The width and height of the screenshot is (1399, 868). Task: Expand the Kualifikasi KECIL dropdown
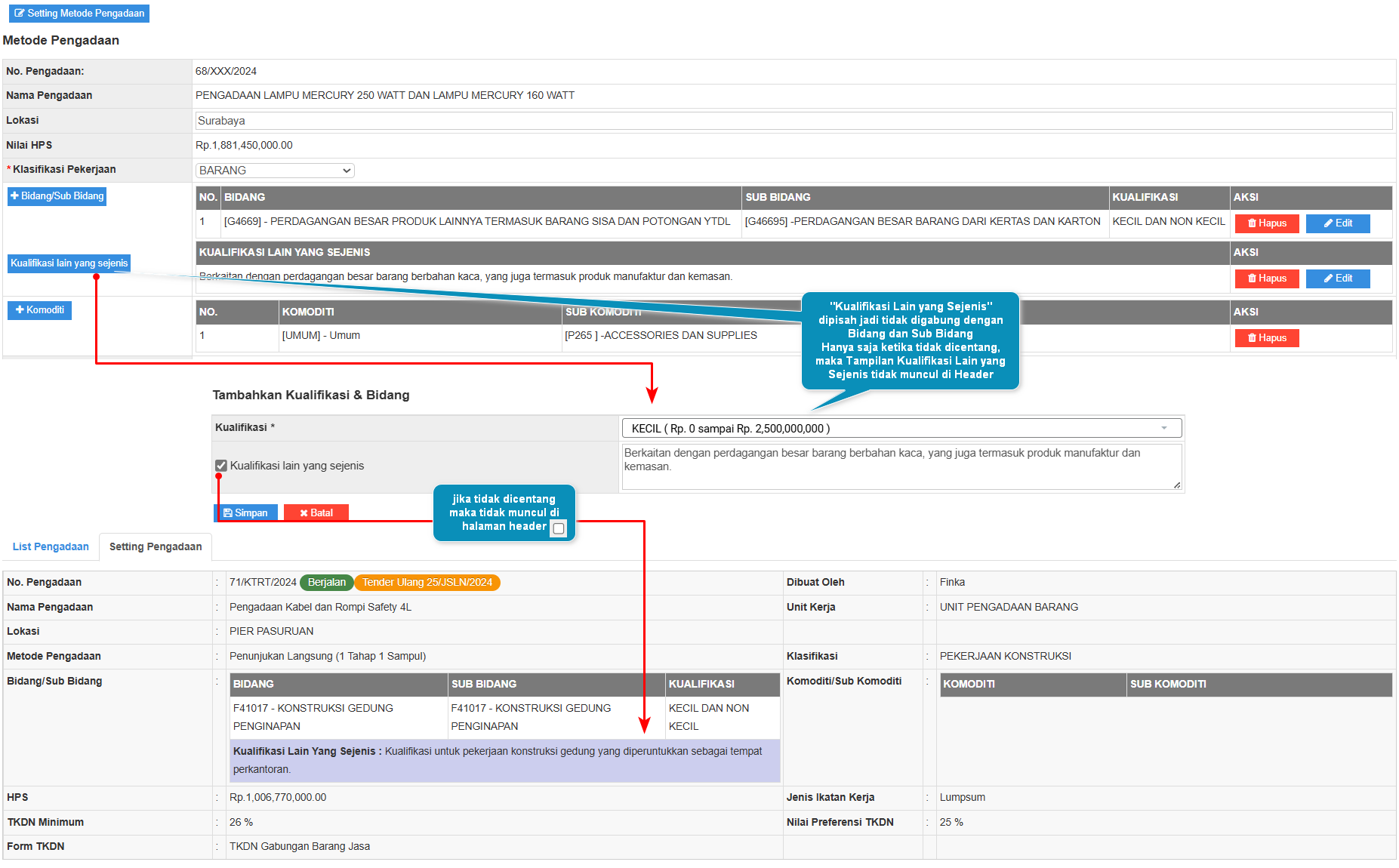pyautogui.click(x=901, y=429)
